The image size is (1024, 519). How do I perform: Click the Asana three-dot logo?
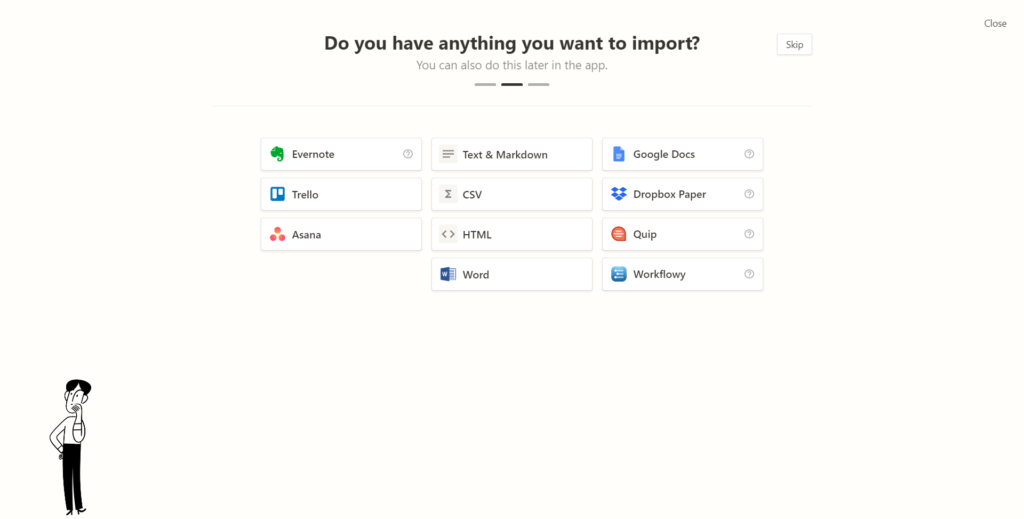278,234
